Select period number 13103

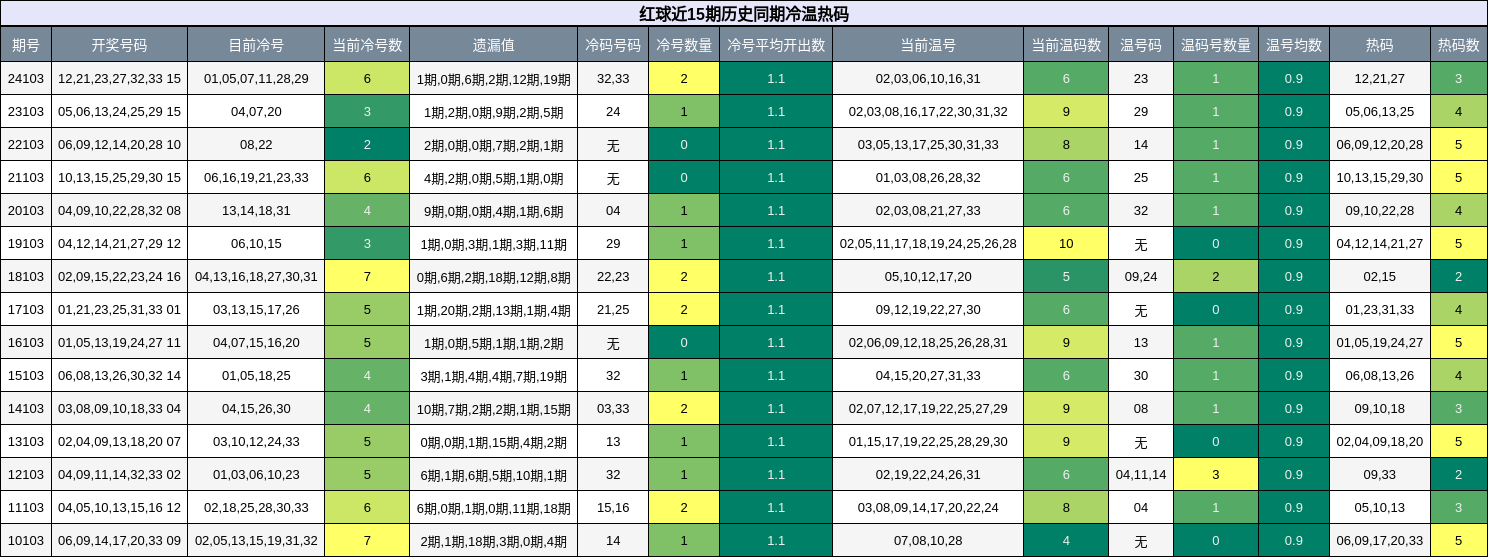coord(26,442)
